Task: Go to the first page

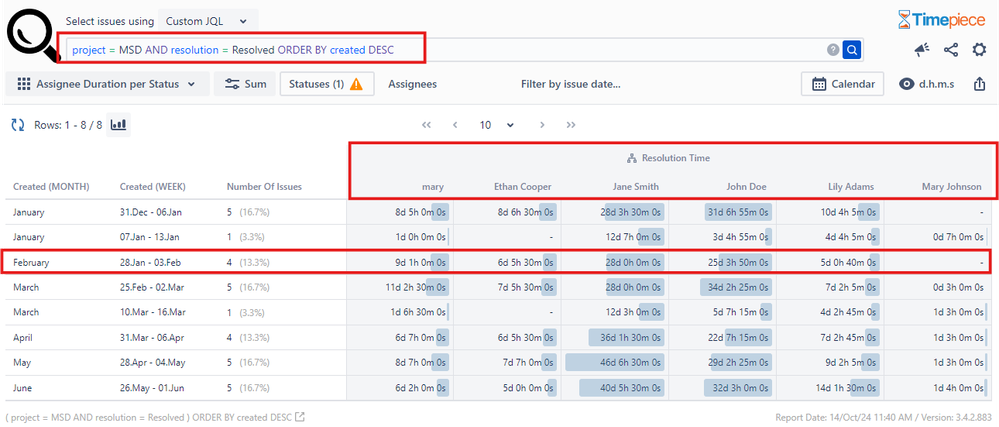Action: pos(427,125)
